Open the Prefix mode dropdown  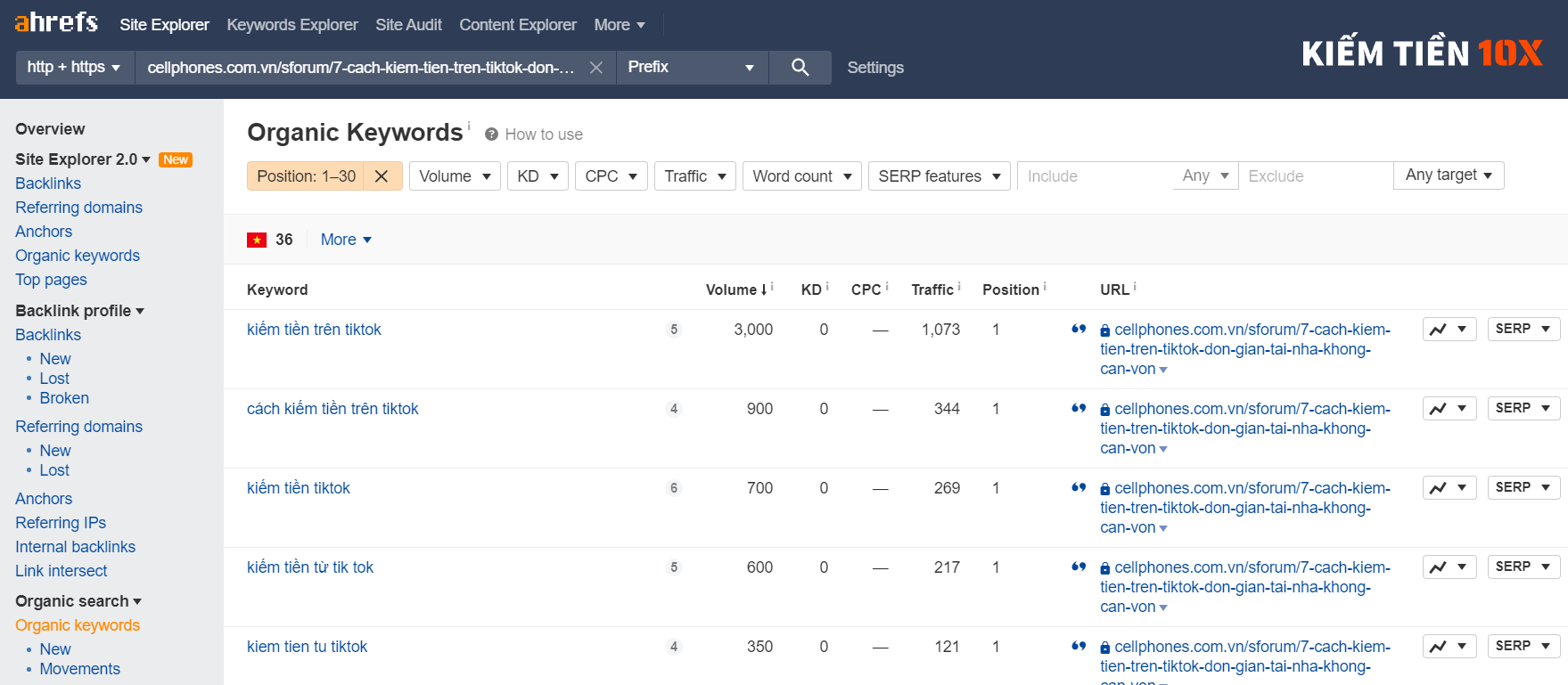click(x=692, y=68)
